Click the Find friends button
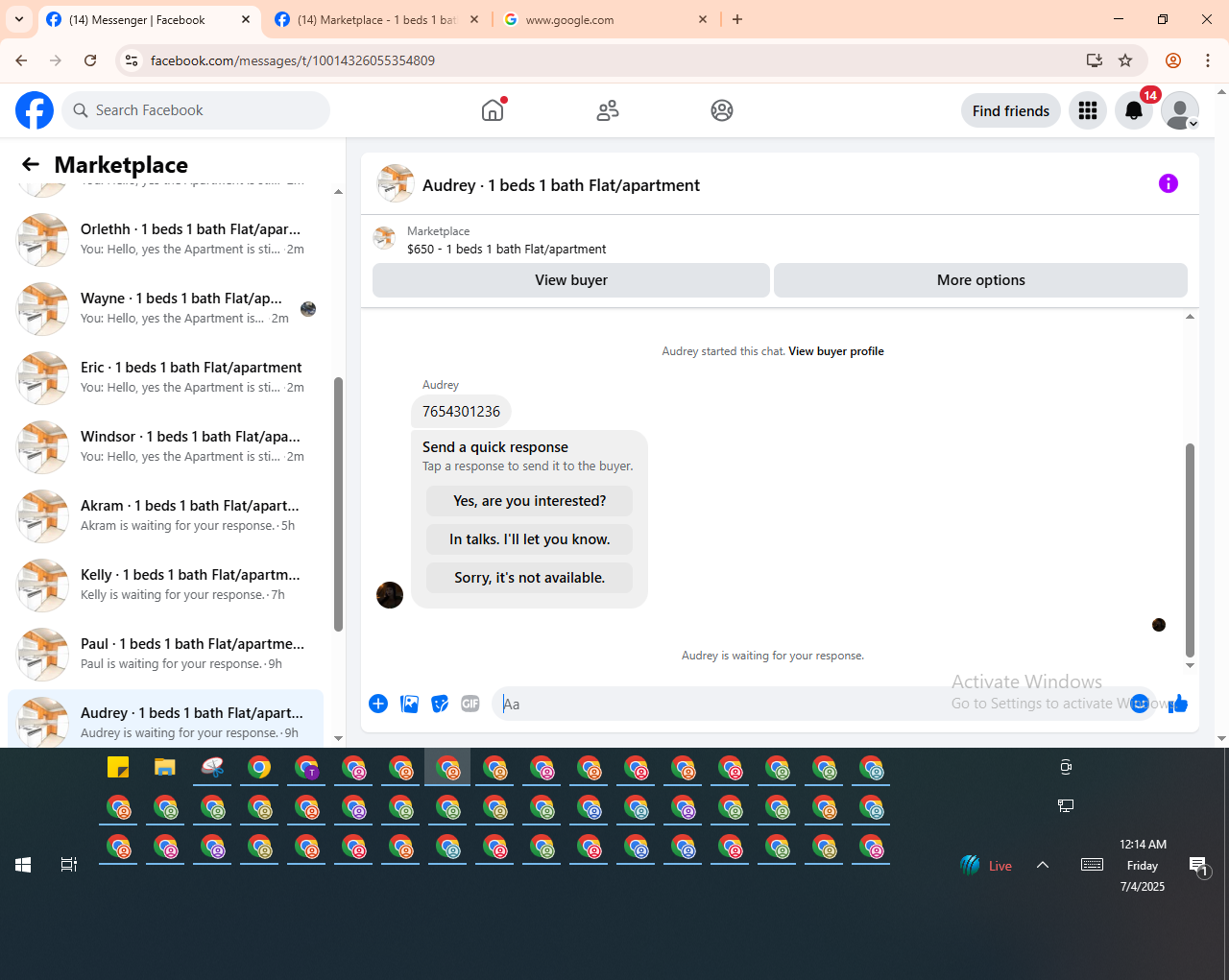This screenshot has width=1229, height=980. coord(1011,110)
